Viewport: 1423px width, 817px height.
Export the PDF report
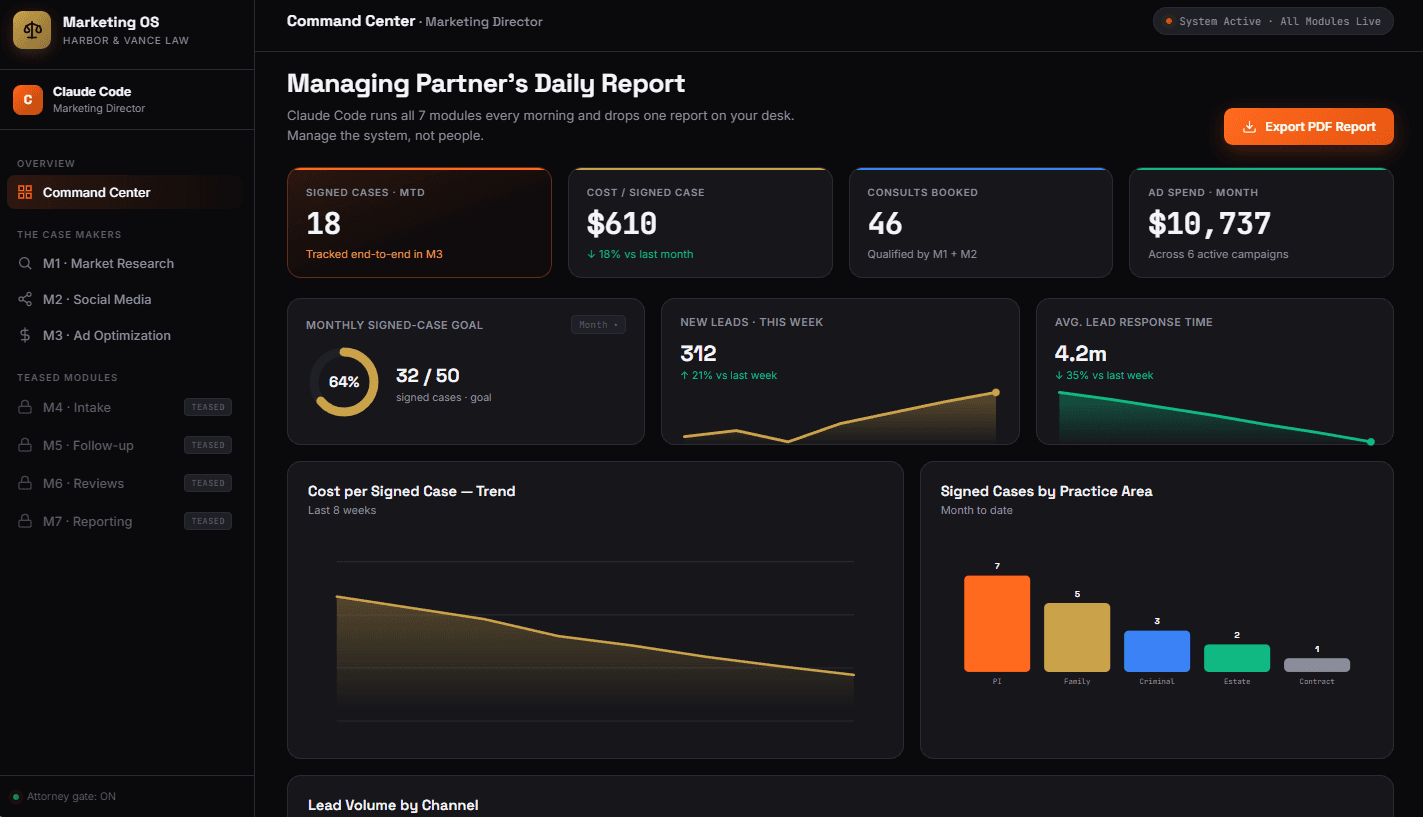[x=1308, y=127]
